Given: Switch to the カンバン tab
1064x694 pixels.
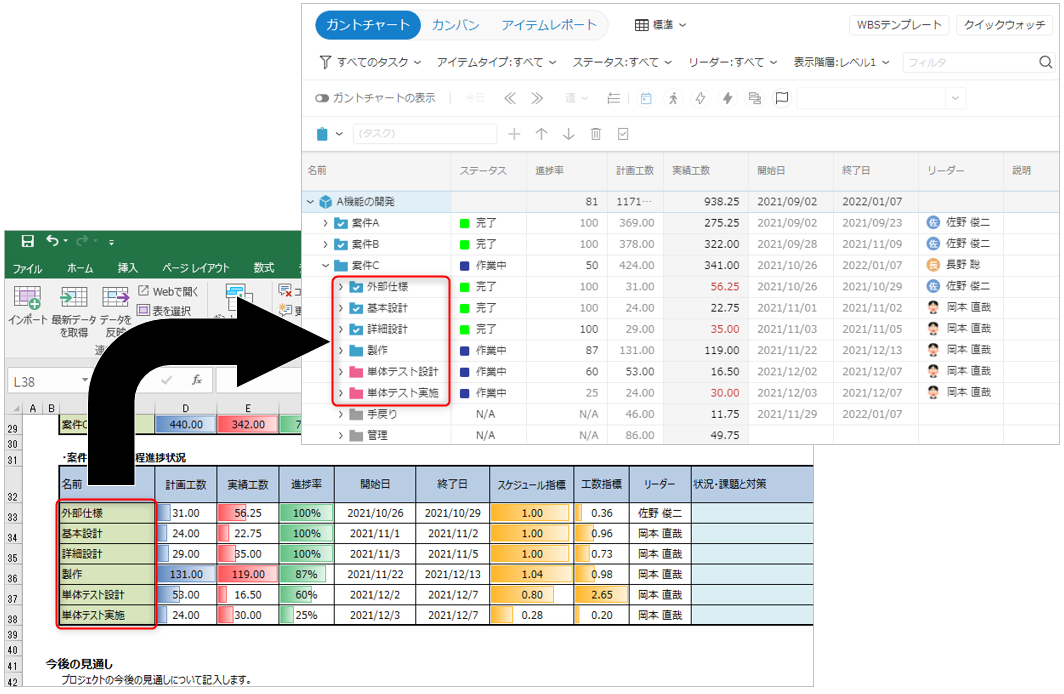Looking at the screenshot, I should click(x=455, y=25).
